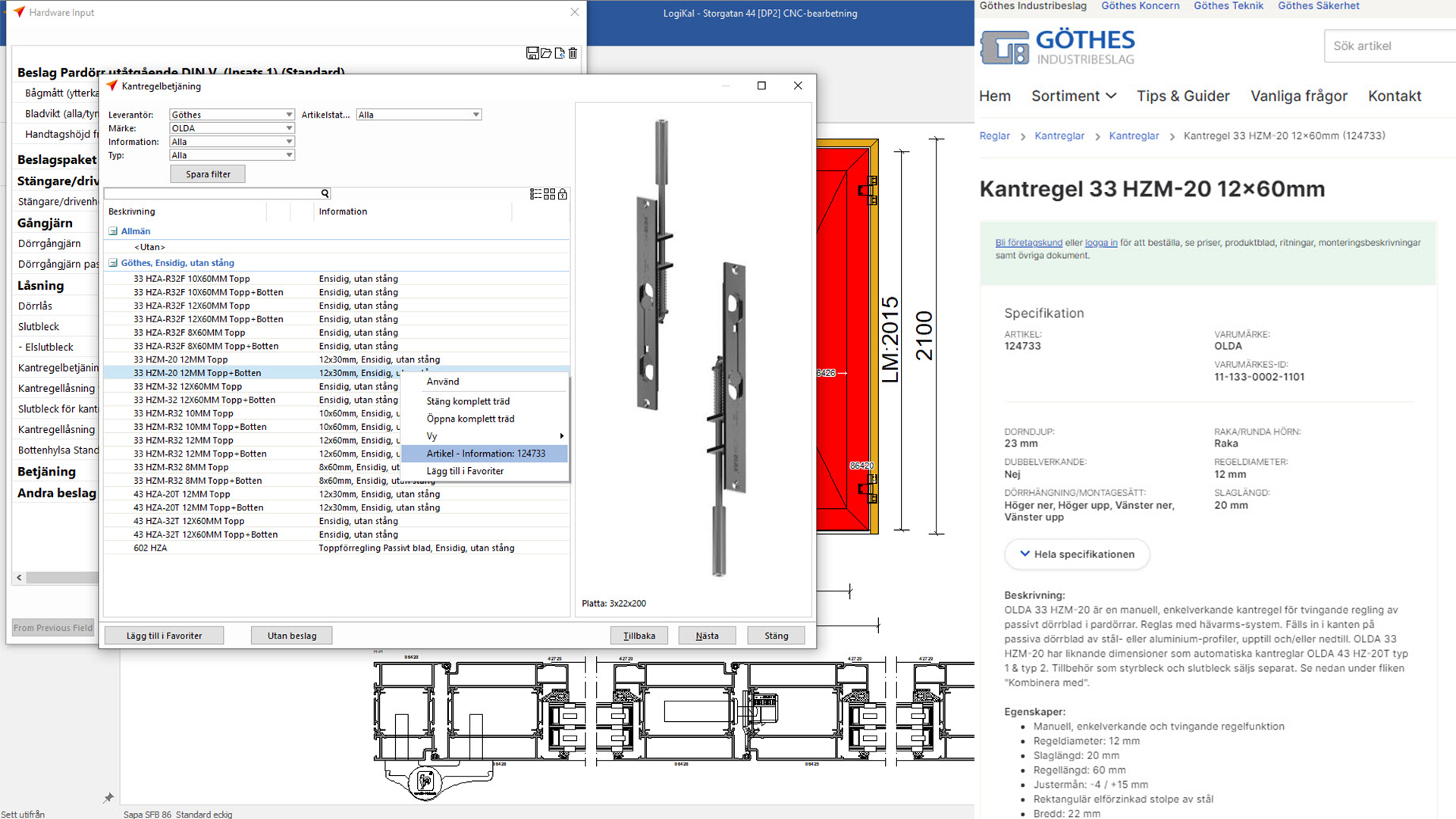
Task: Open the Göthes Koncern top link
Action: click(1141, 6)
